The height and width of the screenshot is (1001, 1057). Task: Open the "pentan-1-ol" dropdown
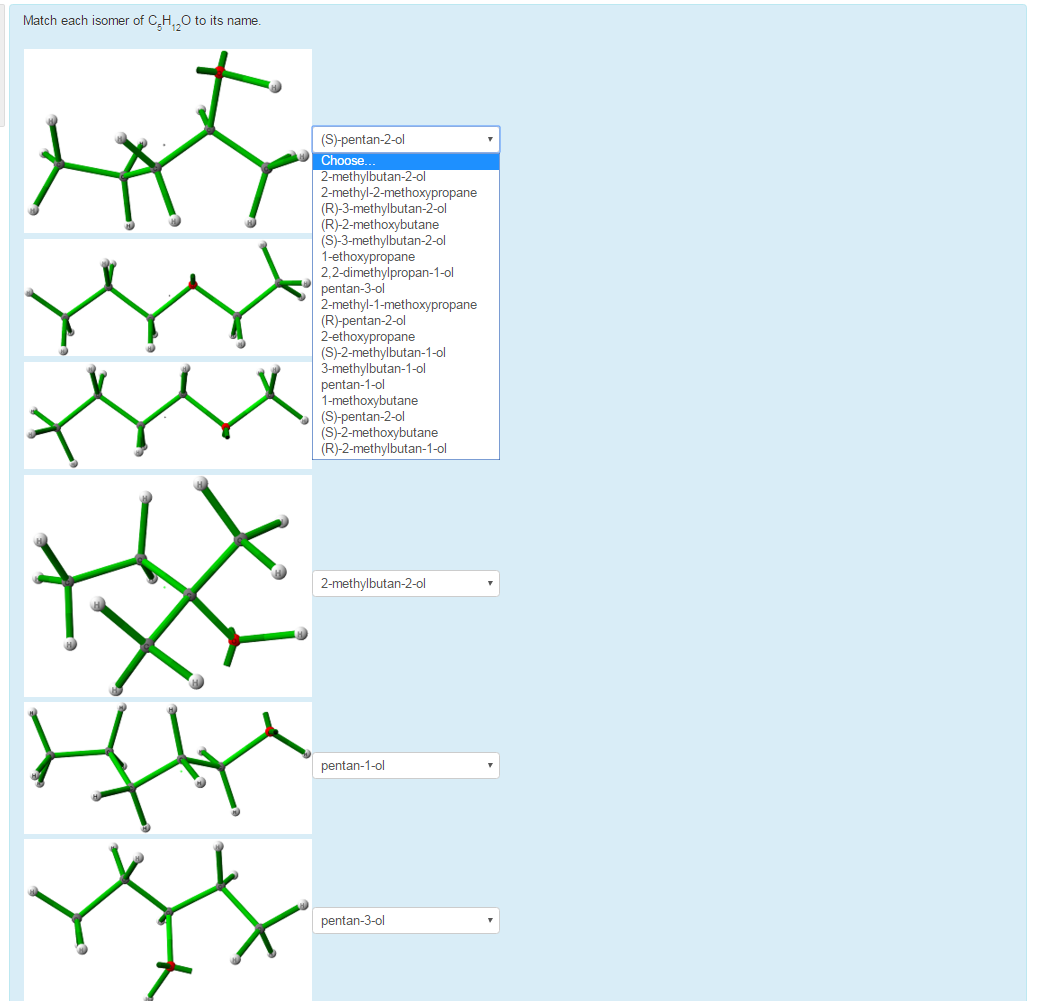pyautogui.click(x=404, y=765)
